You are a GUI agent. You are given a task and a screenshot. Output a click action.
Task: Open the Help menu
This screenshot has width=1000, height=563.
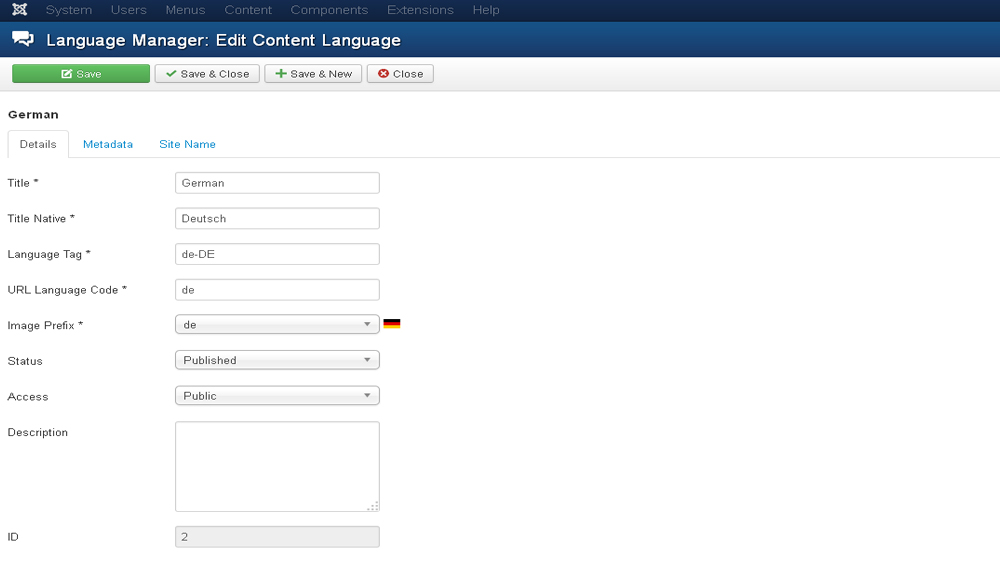[x=486, y=10]
